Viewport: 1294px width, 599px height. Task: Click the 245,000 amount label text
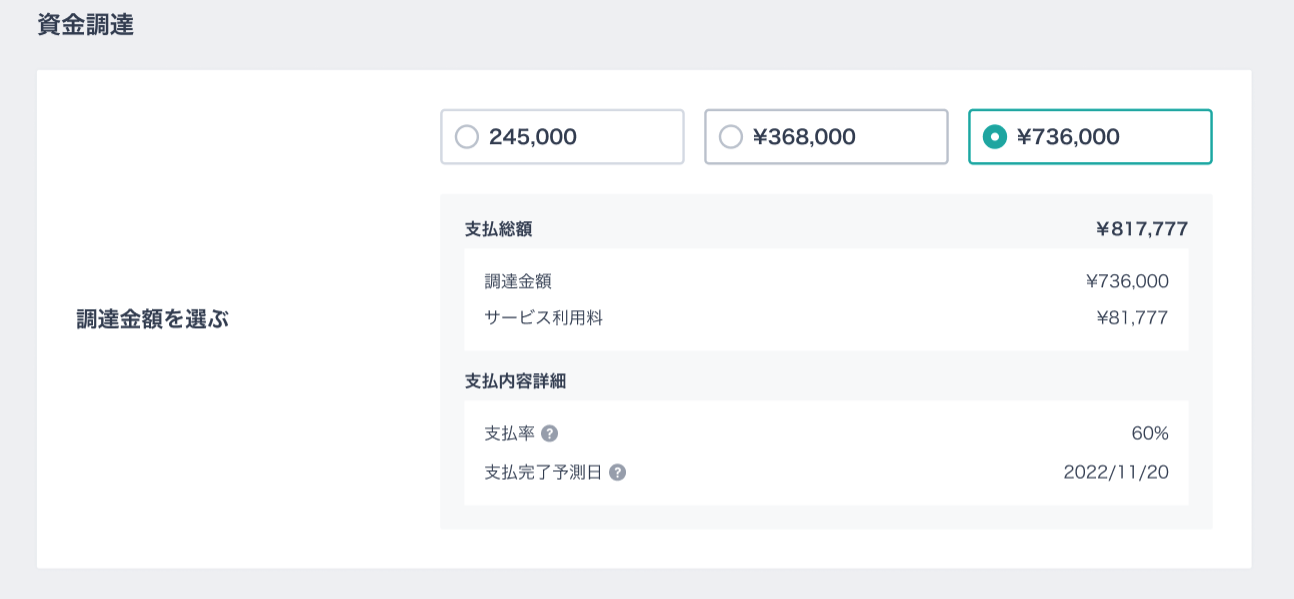(x=533, y=137)
